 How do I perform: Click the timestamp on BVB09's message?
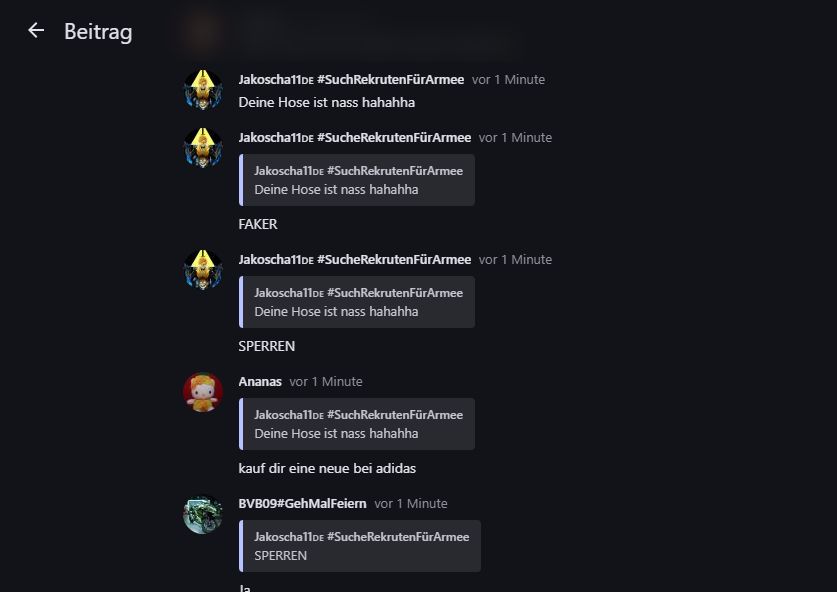411,504
